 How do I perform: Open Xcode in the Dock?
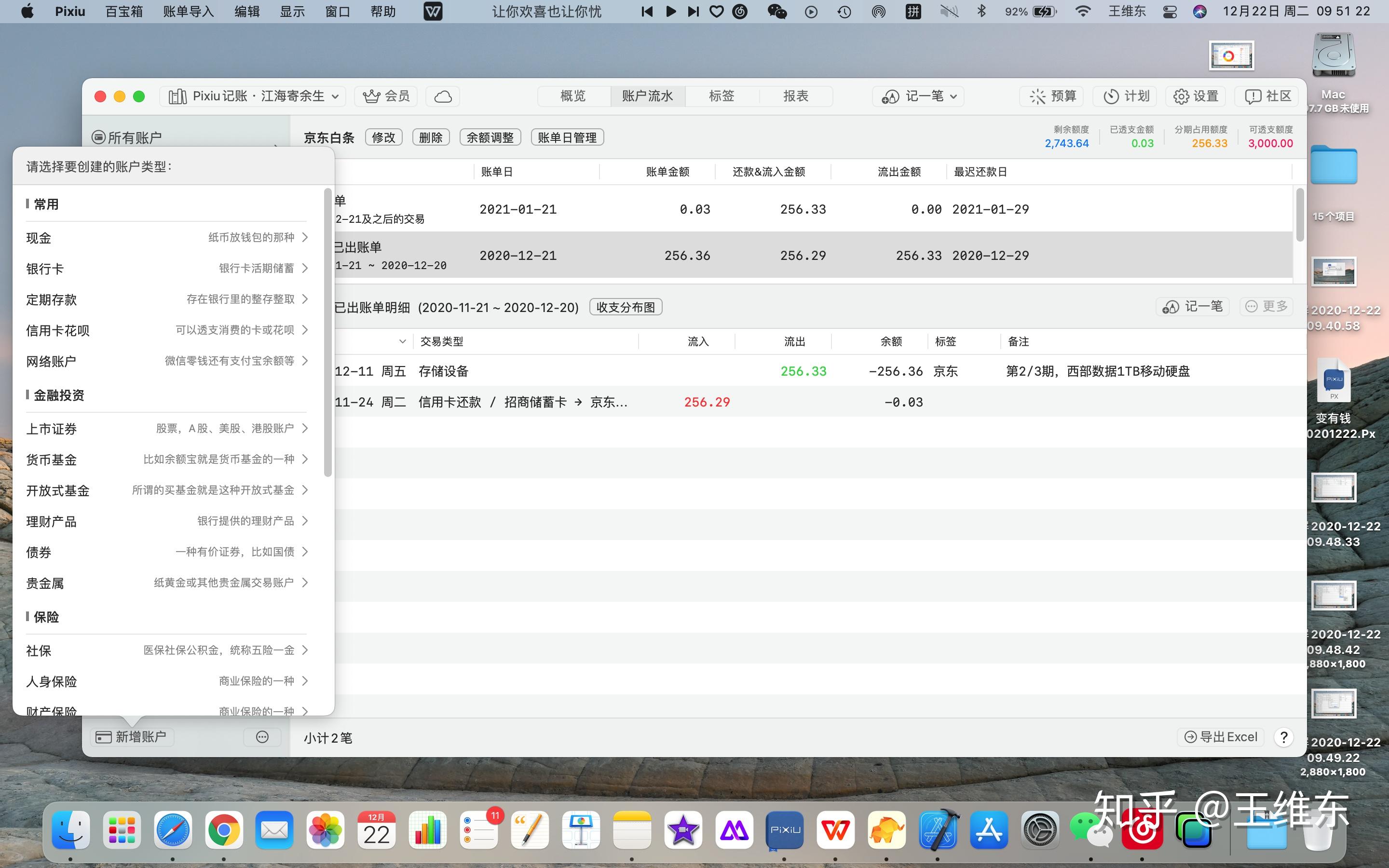938,830
